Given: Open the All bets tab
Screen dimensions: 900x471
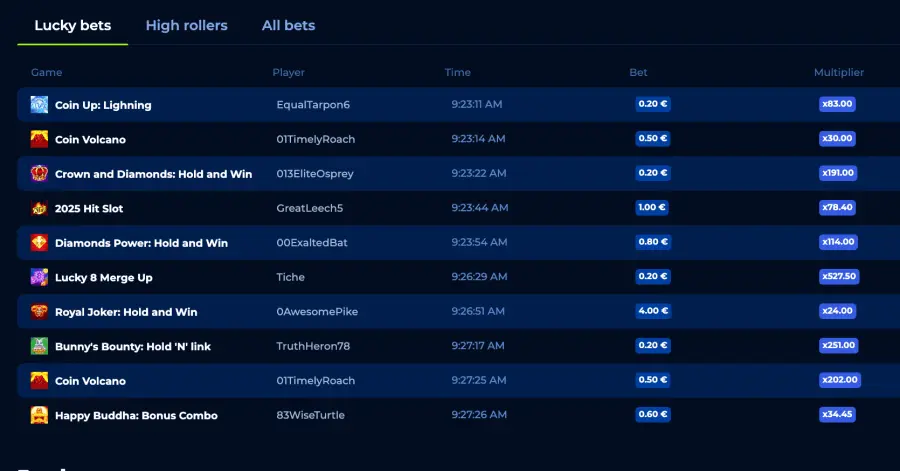Looking at the screenshot, I should pos(288,25).
